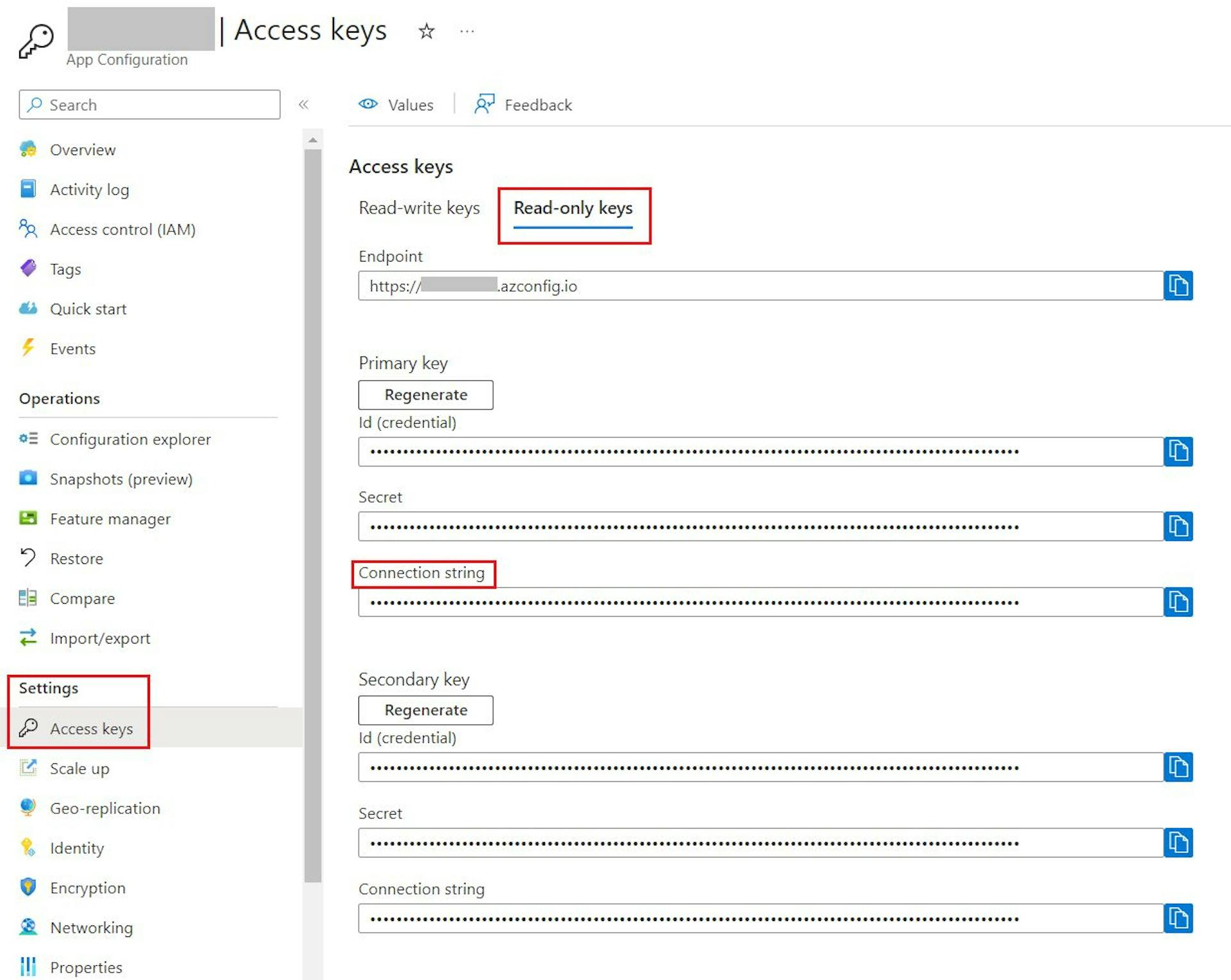Open Snapshots (preview)
This screenshot has height=980, width=1231.
pyautogui.click(x=121, y=479)
